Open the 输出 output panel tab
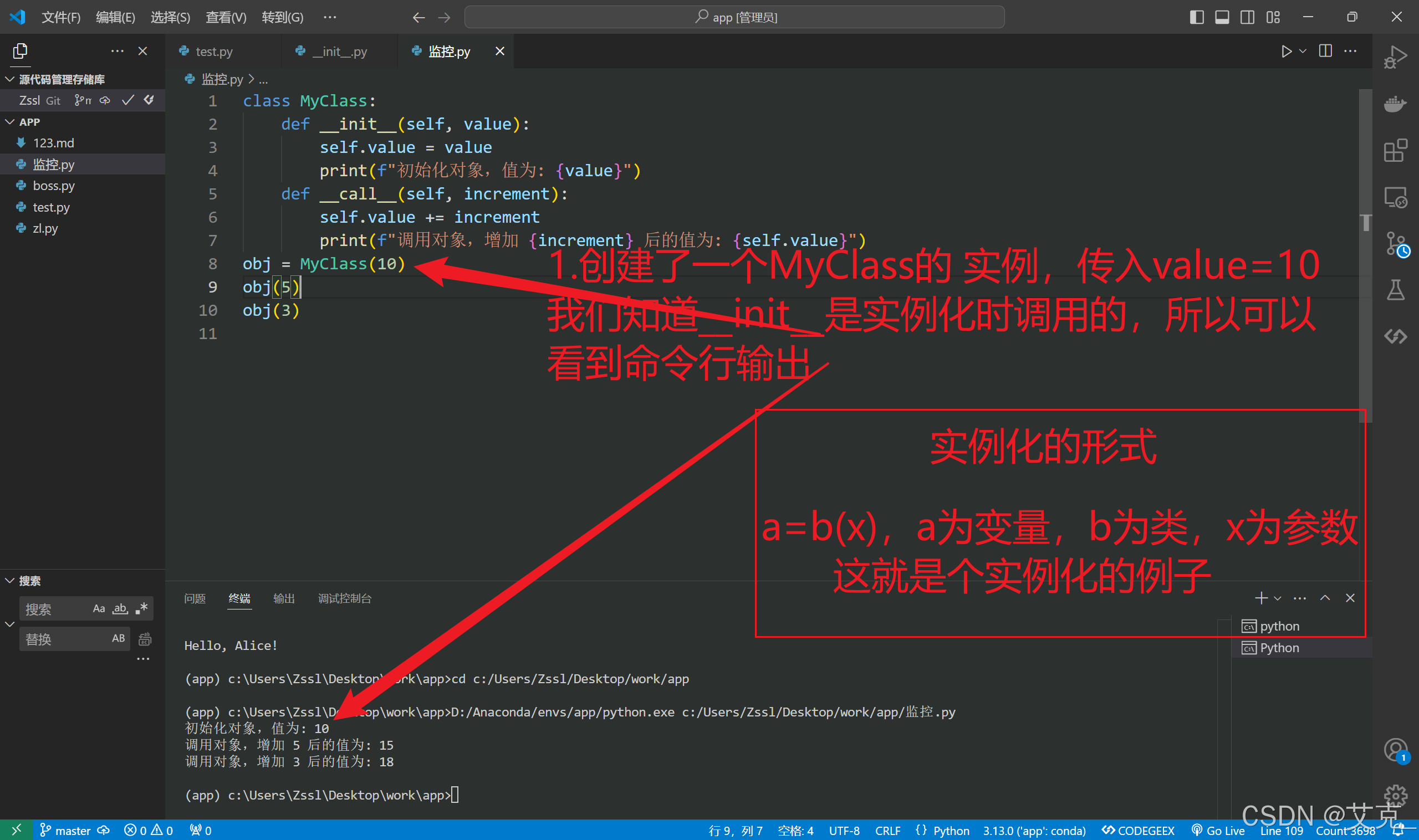The width and height of the screenshot is (1419, 840). pos(284,598)
